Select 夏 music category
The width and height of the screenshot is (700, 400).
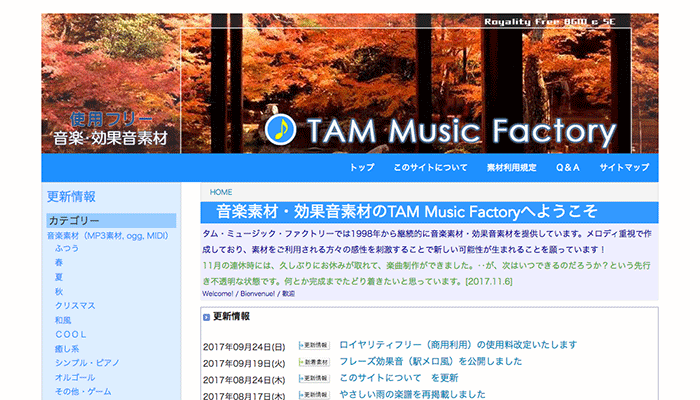[x=59, y=277]
